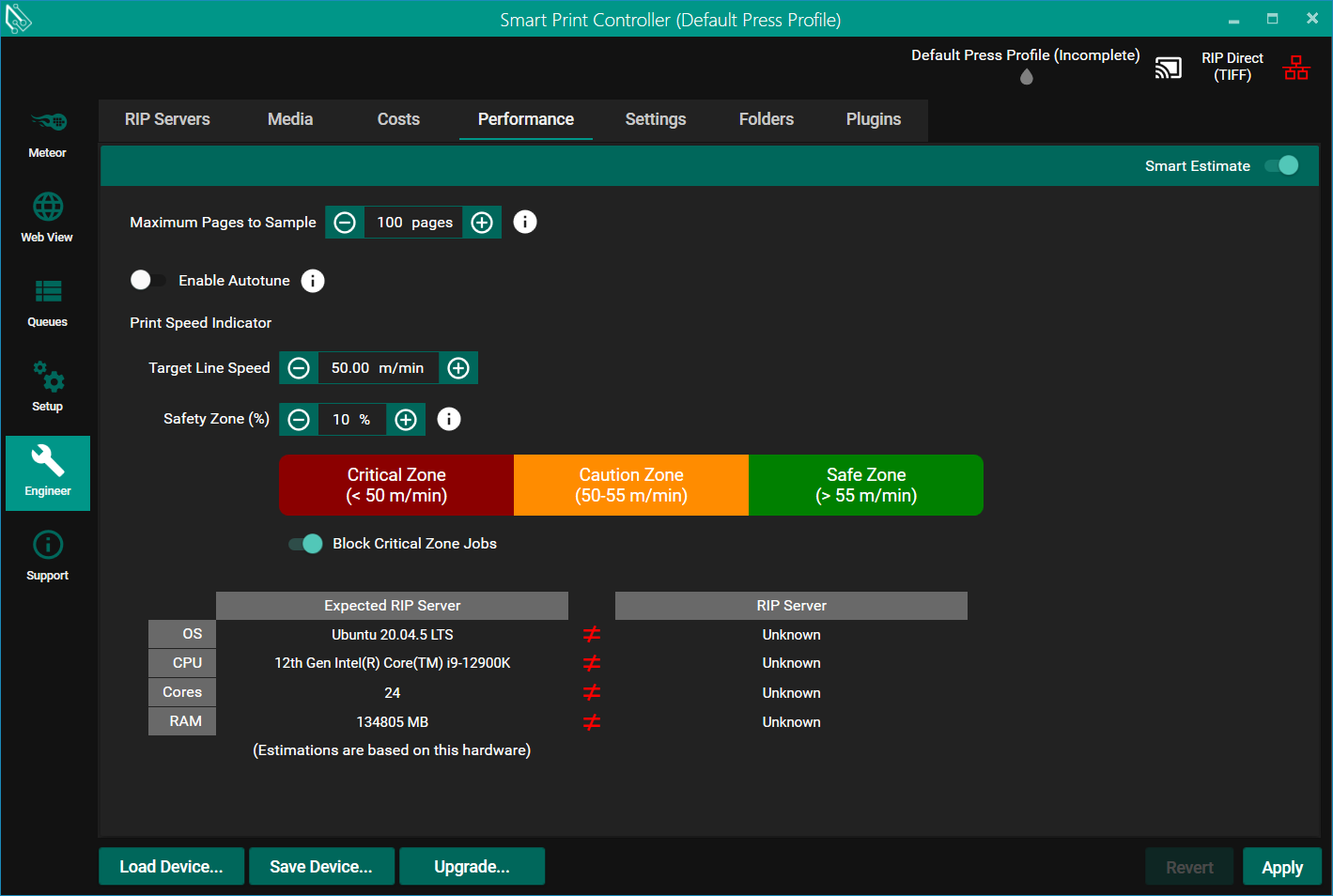Screen dimensions: 1333x896
Task: Click the Target Line Speed value field
Action: (x=378, y=368)
